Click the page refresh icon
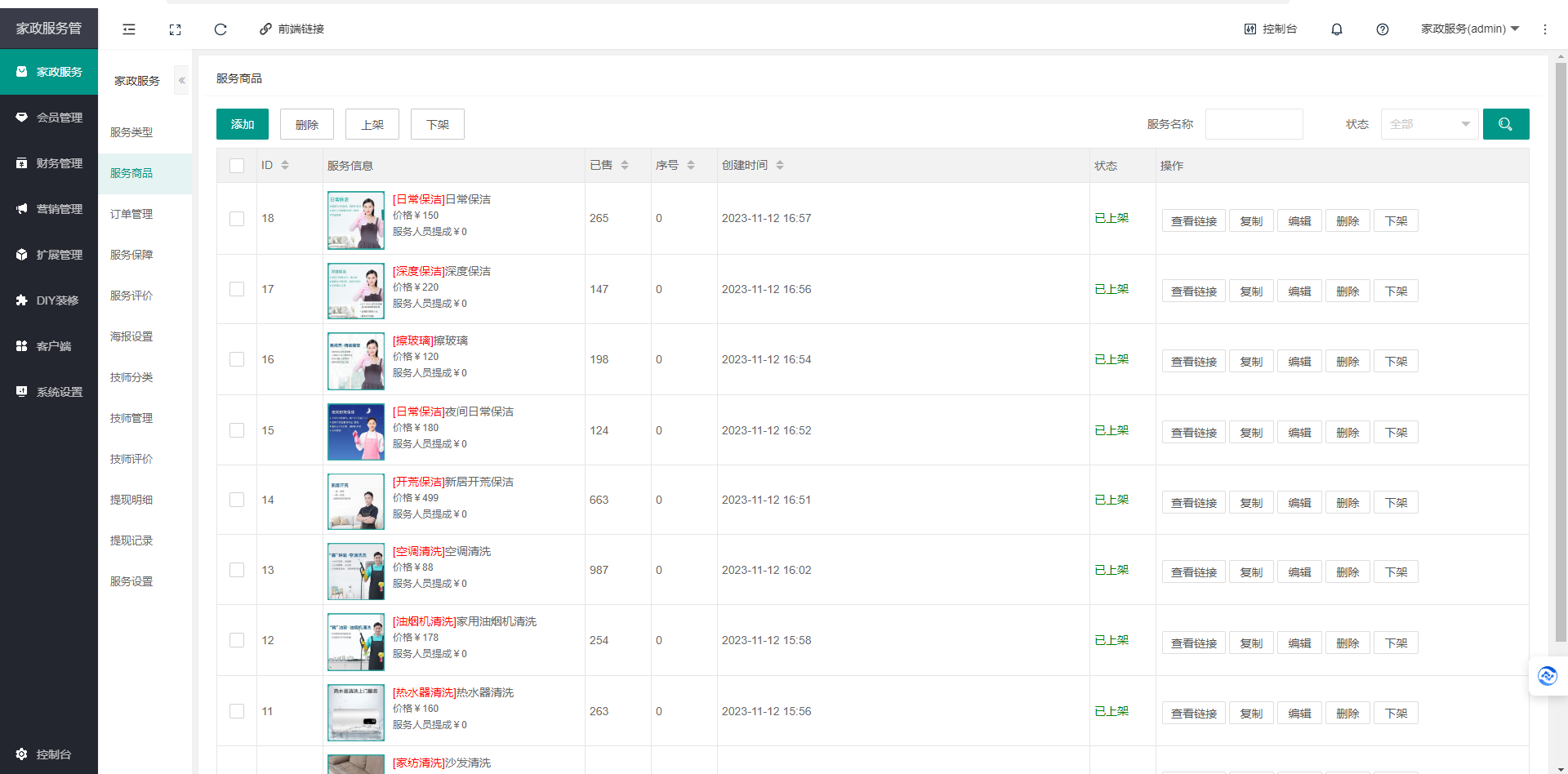 [220, 29]
